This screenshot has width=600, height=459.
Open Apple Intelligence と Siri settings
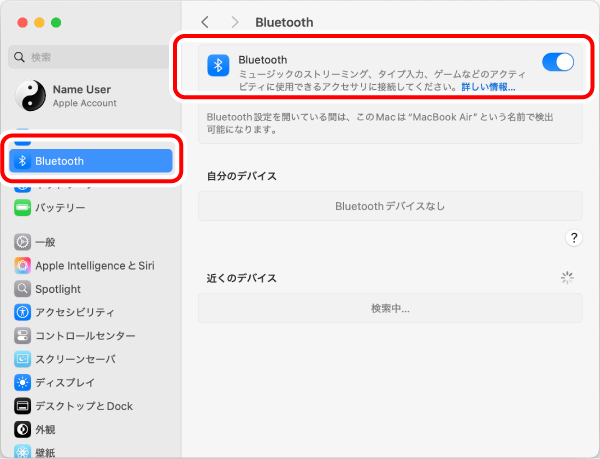pos(91,265)
